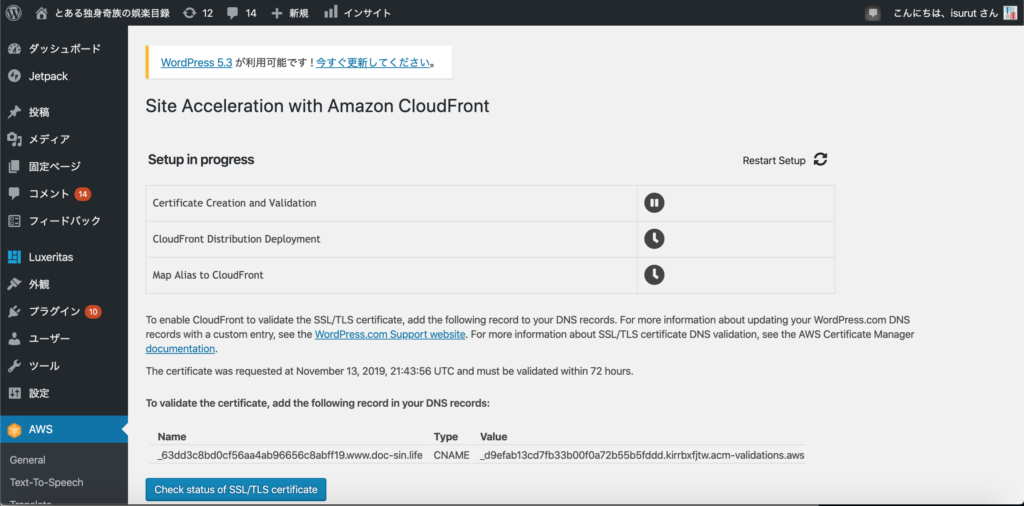Click the Restart Setup refresh icon
1024x506 pixels.
tap(821, 159)
